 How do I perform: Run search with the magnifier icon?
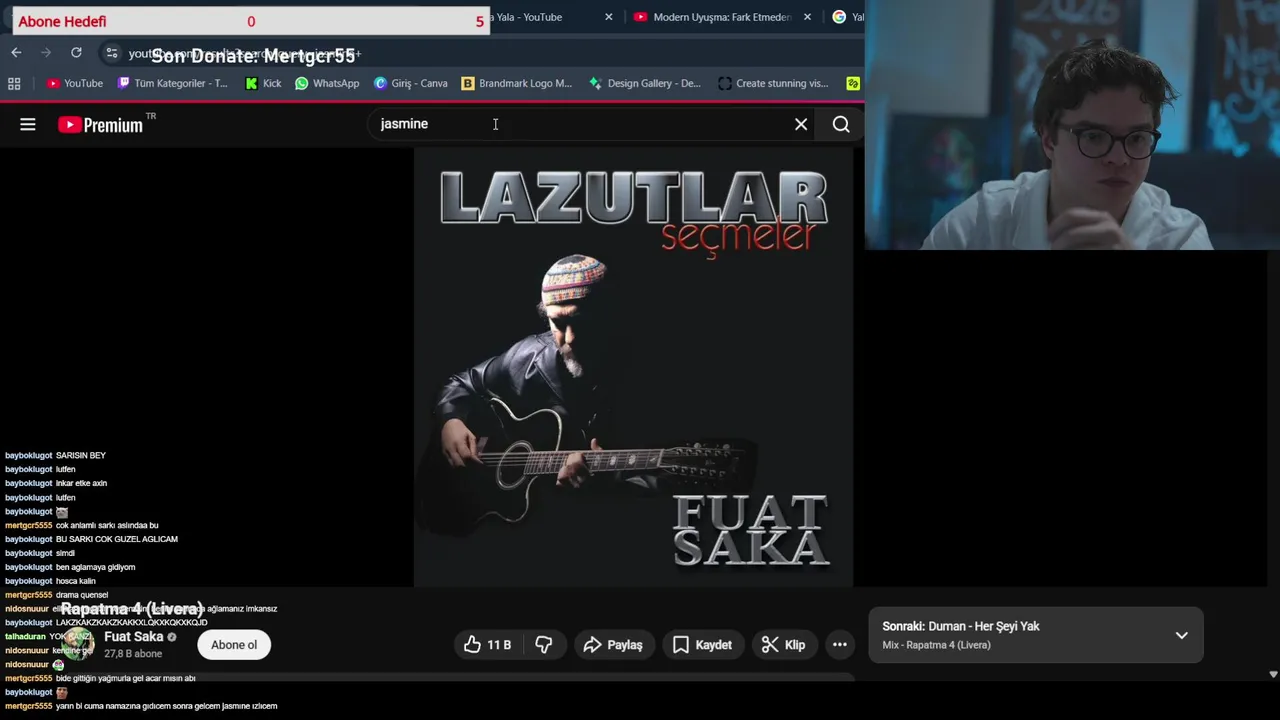(x=841, y=124)
